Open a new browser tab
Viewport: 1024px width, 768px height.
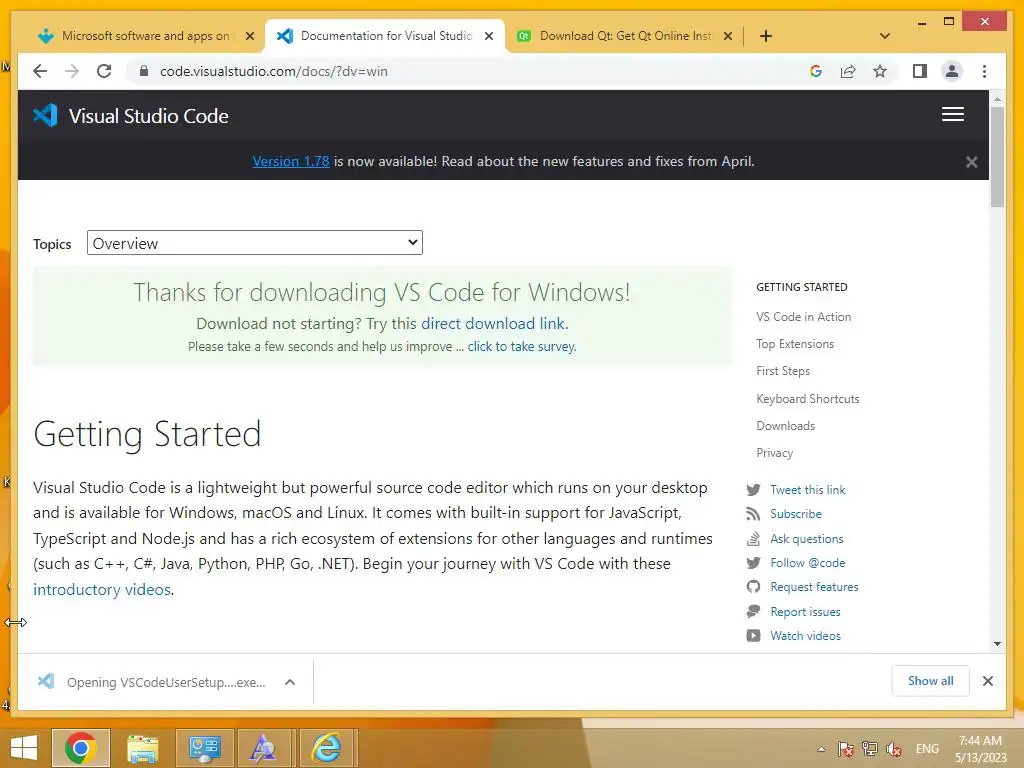[766, 36]
